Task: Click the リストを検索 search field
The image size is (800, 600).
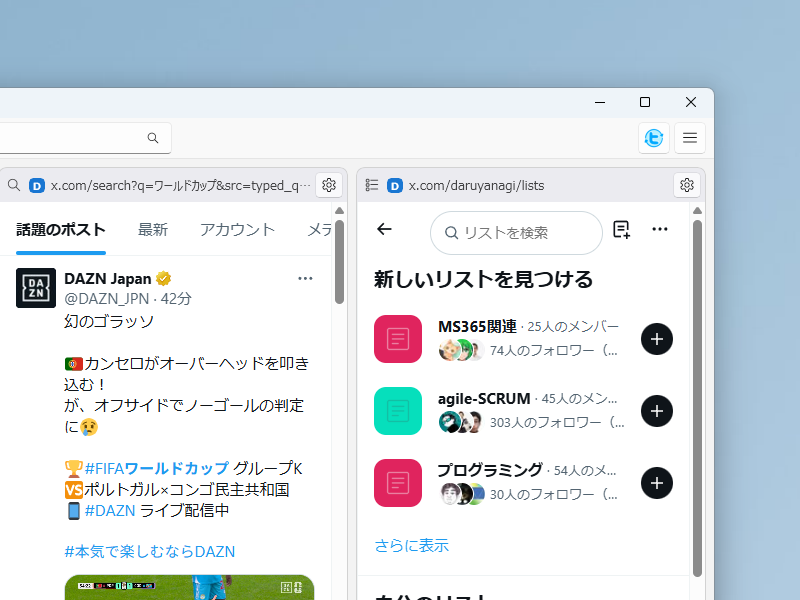Action: (x=516, y=233)
